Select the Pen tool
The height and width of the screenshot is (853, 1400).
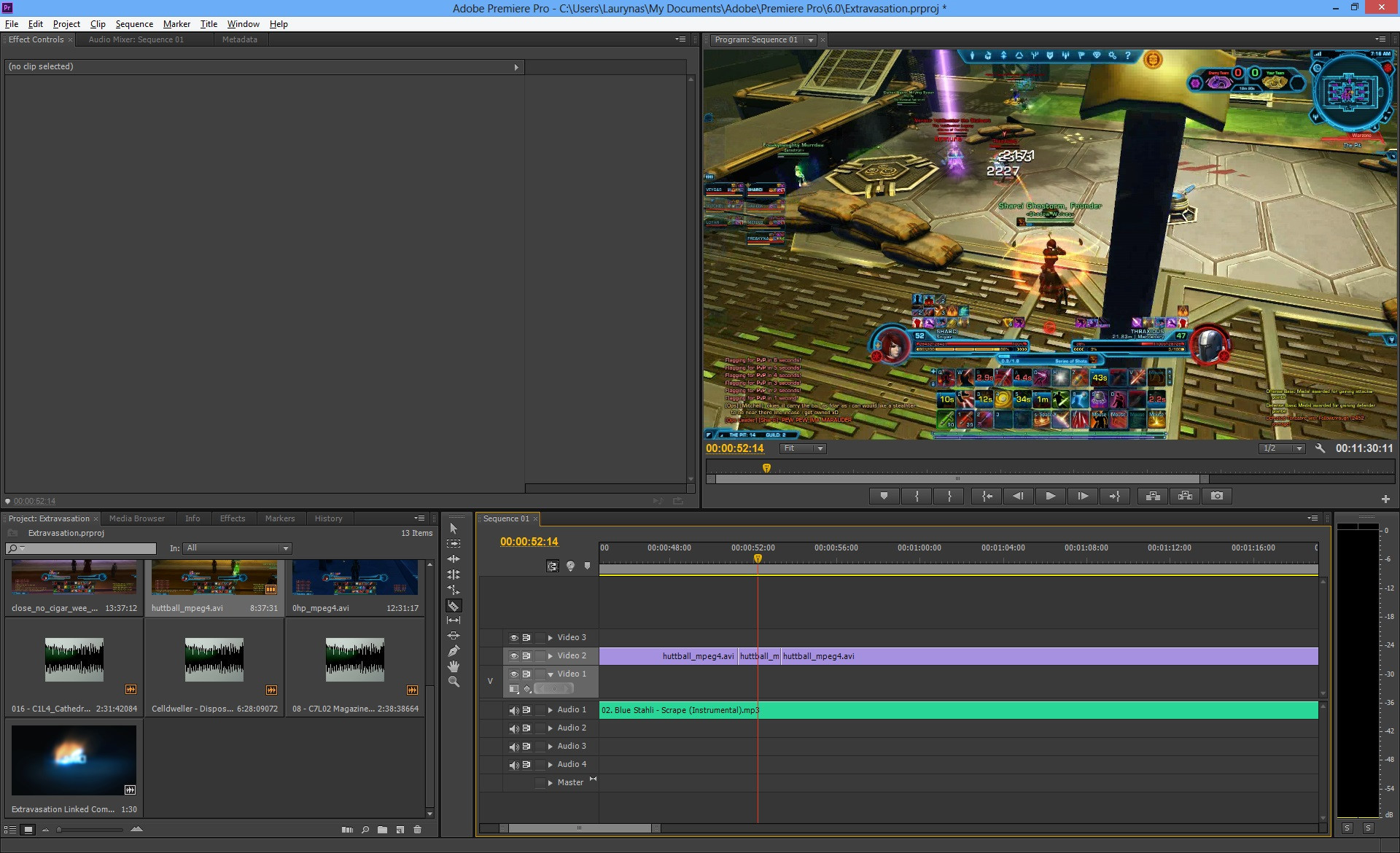pos(454,651)
